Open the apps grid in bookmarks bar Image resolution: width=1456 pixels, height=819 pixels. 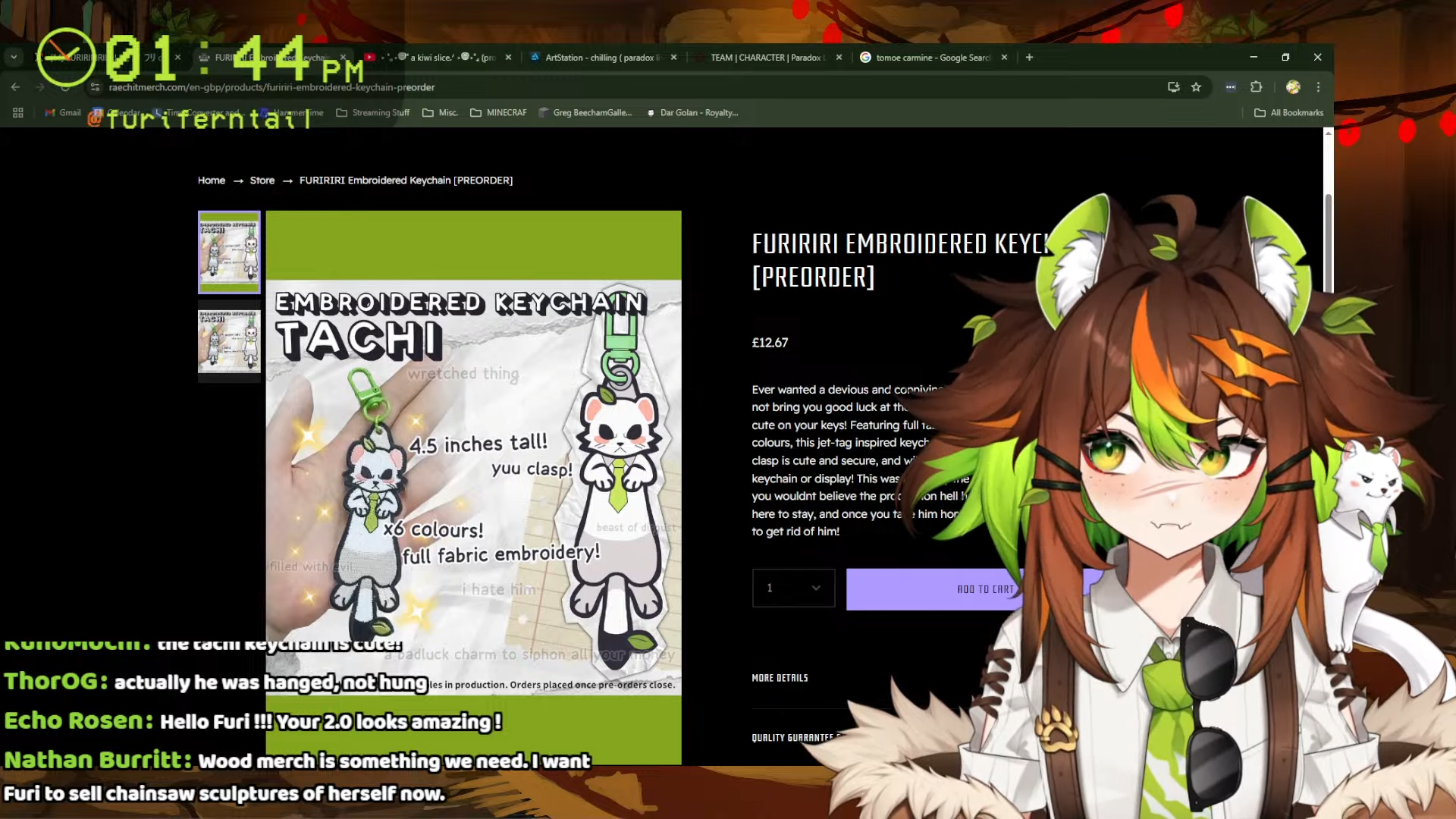click(18, 113)
